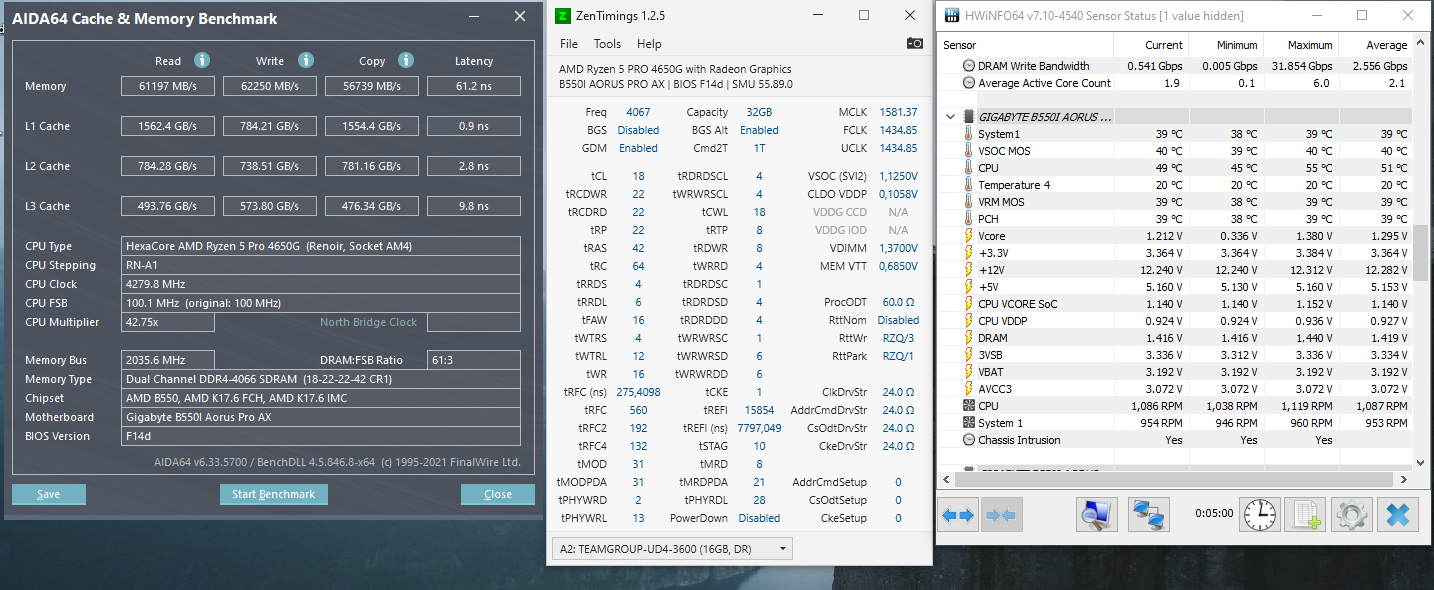Screen dimensions: 1434x590
Task: Select the VBAT sensor row
Action: coord(1176,372)
